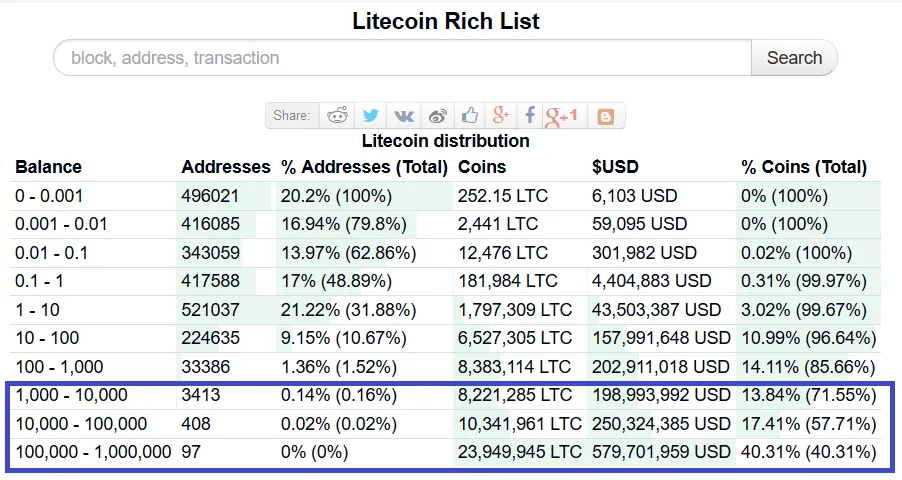The width and height of the screenshot is (902, 480).
Task: Click the Balance column header
Action: click(48, 167)
